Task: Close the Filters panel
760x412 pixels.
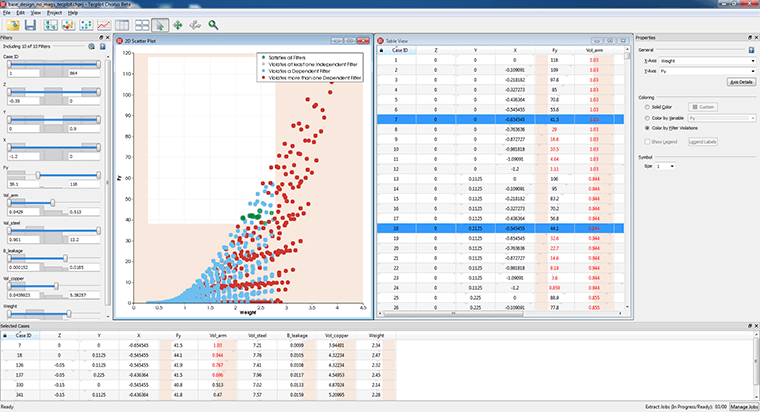Action: point(108,38)
